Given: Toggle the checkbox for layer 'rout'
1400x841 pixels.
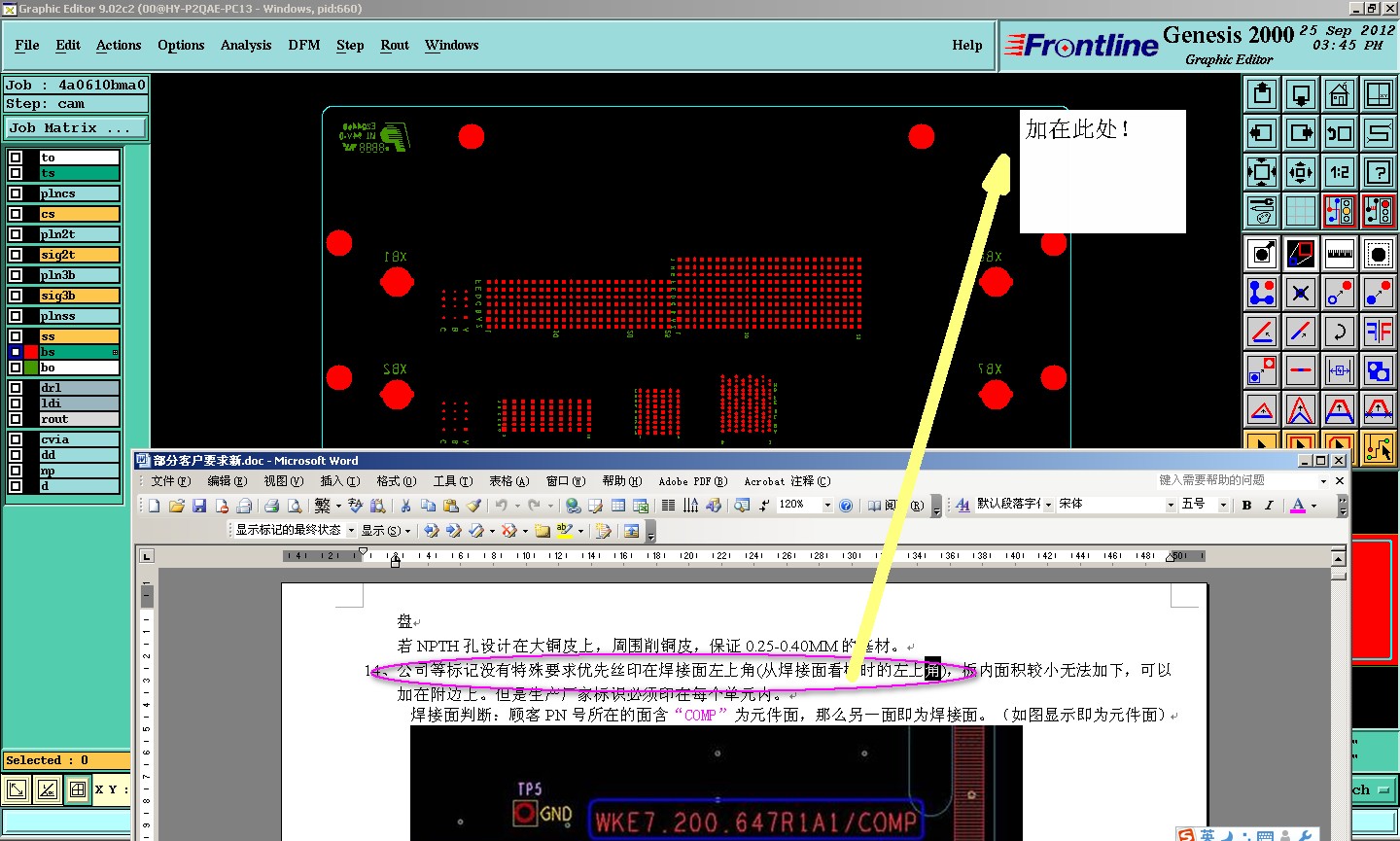Looking at the screenshot, I should pyautogui.click(x=16, y=419).
